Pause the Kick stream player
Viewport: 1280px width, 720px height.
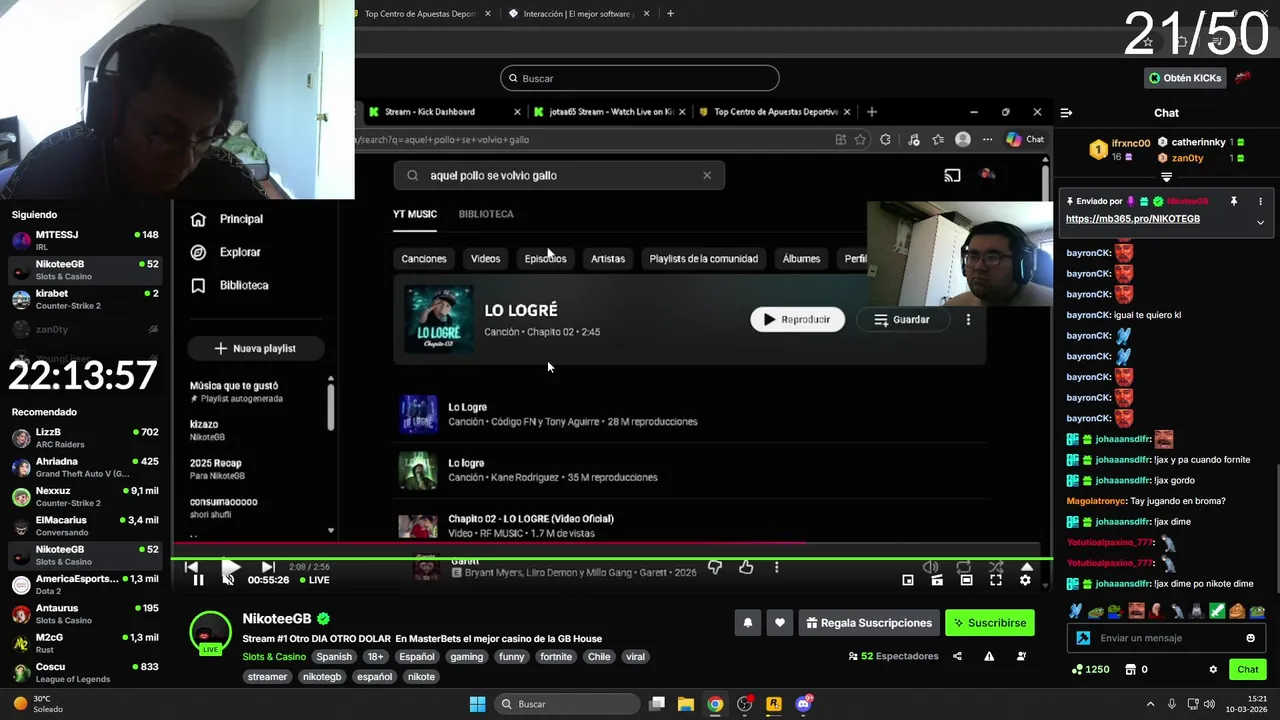point(198,580)
